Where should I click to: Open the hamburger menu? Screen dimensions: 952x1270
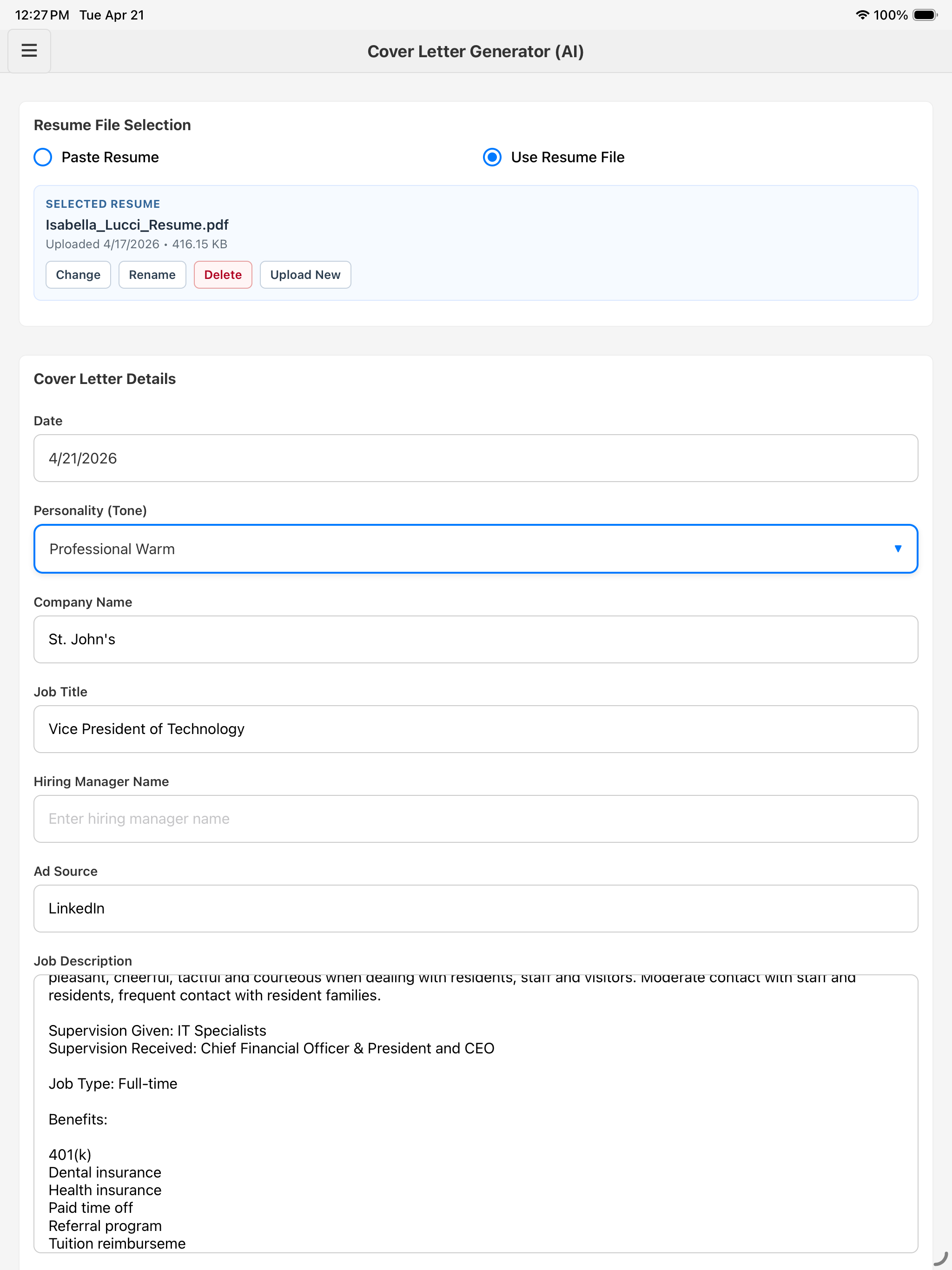coord(29,51)
